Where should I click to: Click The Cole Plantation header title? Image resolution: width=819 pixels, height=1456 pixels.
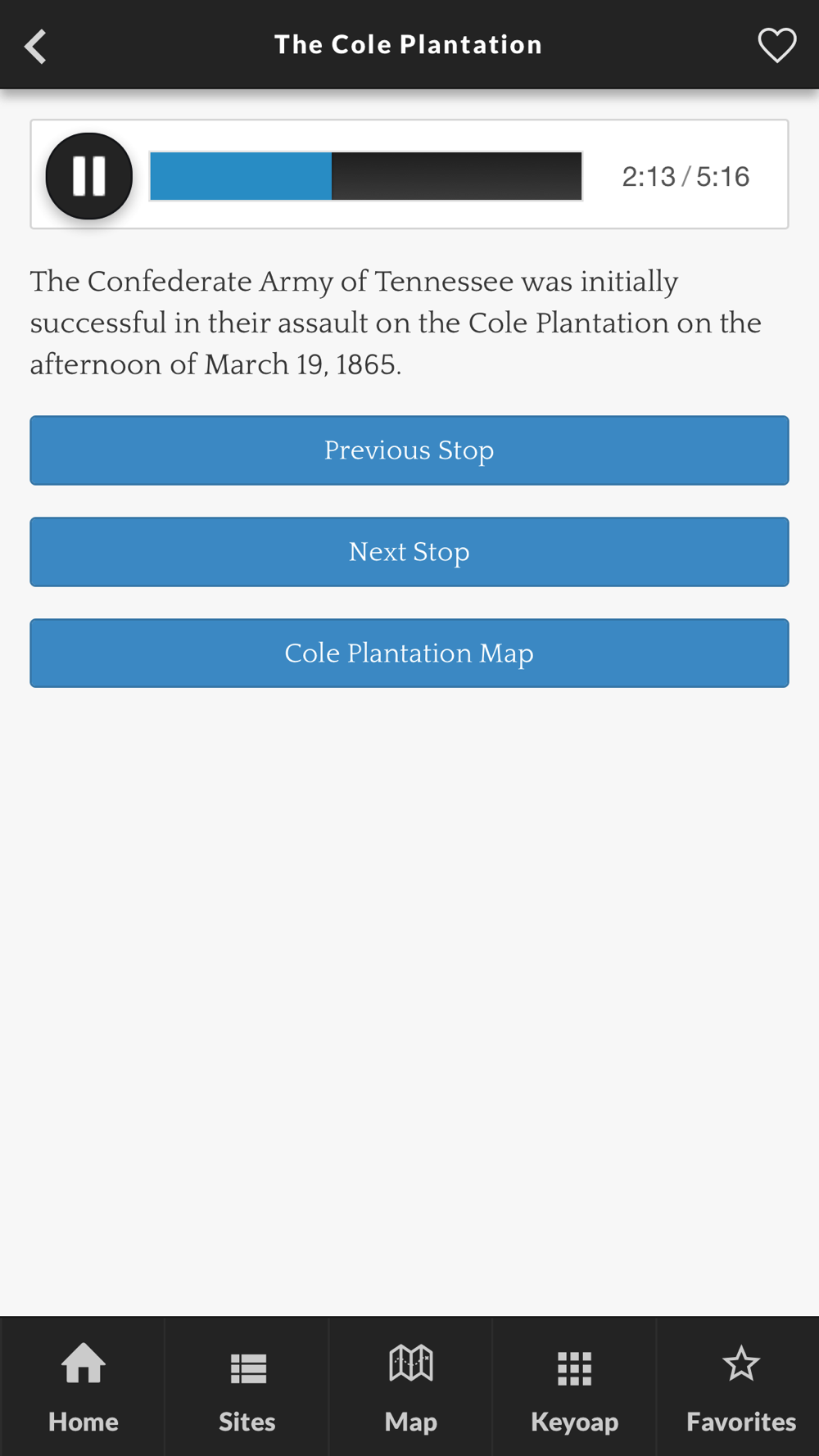408,44
